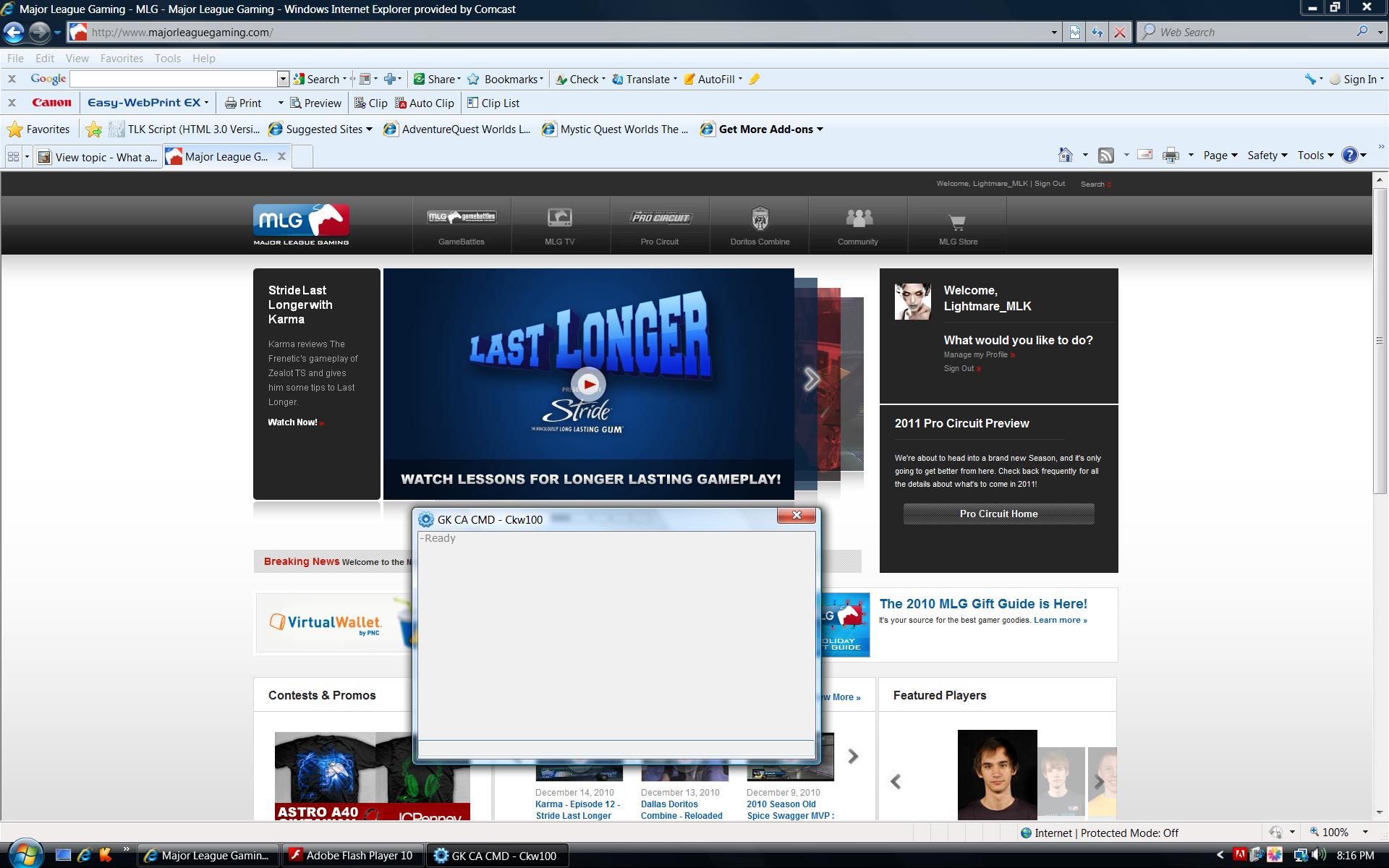Click the RSS feeds icon
The image size is (1389, 868).
(1105, 155)
